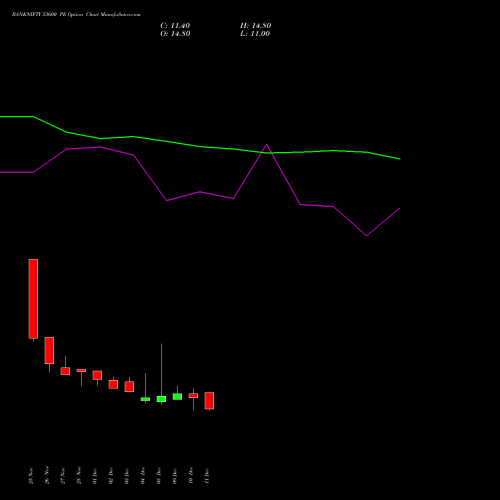Click the low value L: 11.00
Viewport: 500px width, 500px height.
(255, 34)
